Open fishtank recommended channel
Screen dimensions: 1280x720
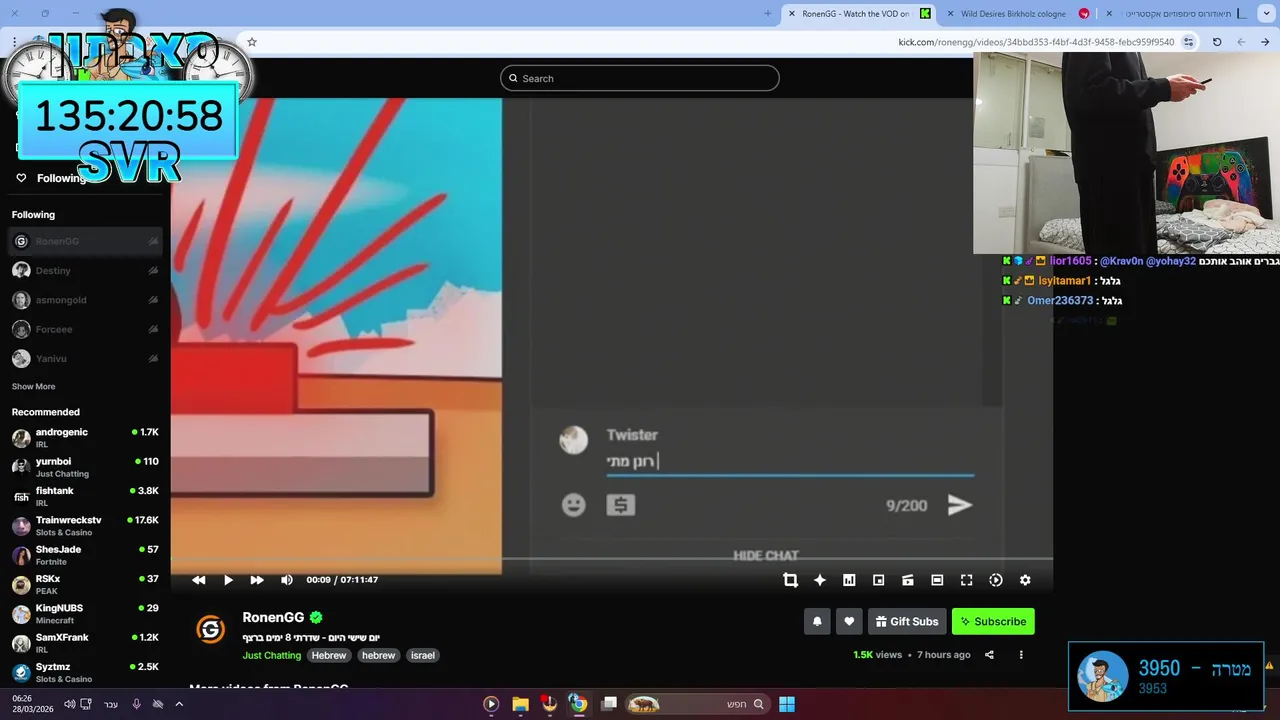point(85,496)
